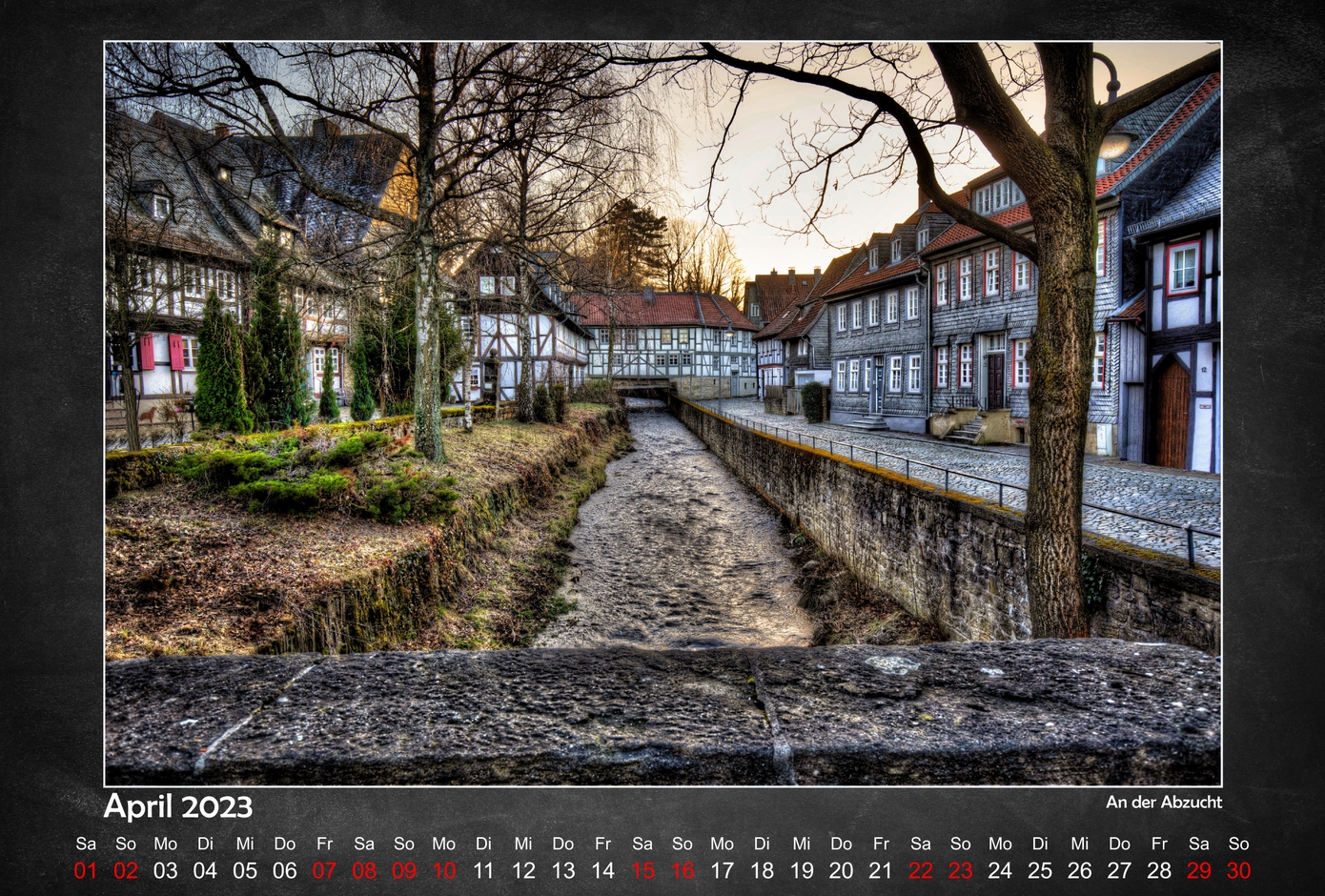This screenshot has height=896, width=1325.
Task: Select date 25 in the calendar strip
Action: [x=1040, y=870]
